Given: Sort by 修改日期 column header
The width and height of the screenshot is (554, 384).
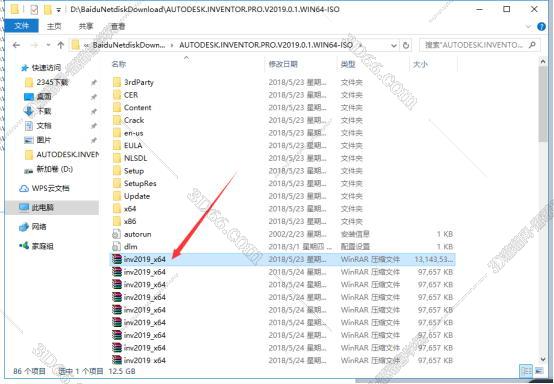Looking at the screenshot, I should pyautogui.click(x=283, y=64).
